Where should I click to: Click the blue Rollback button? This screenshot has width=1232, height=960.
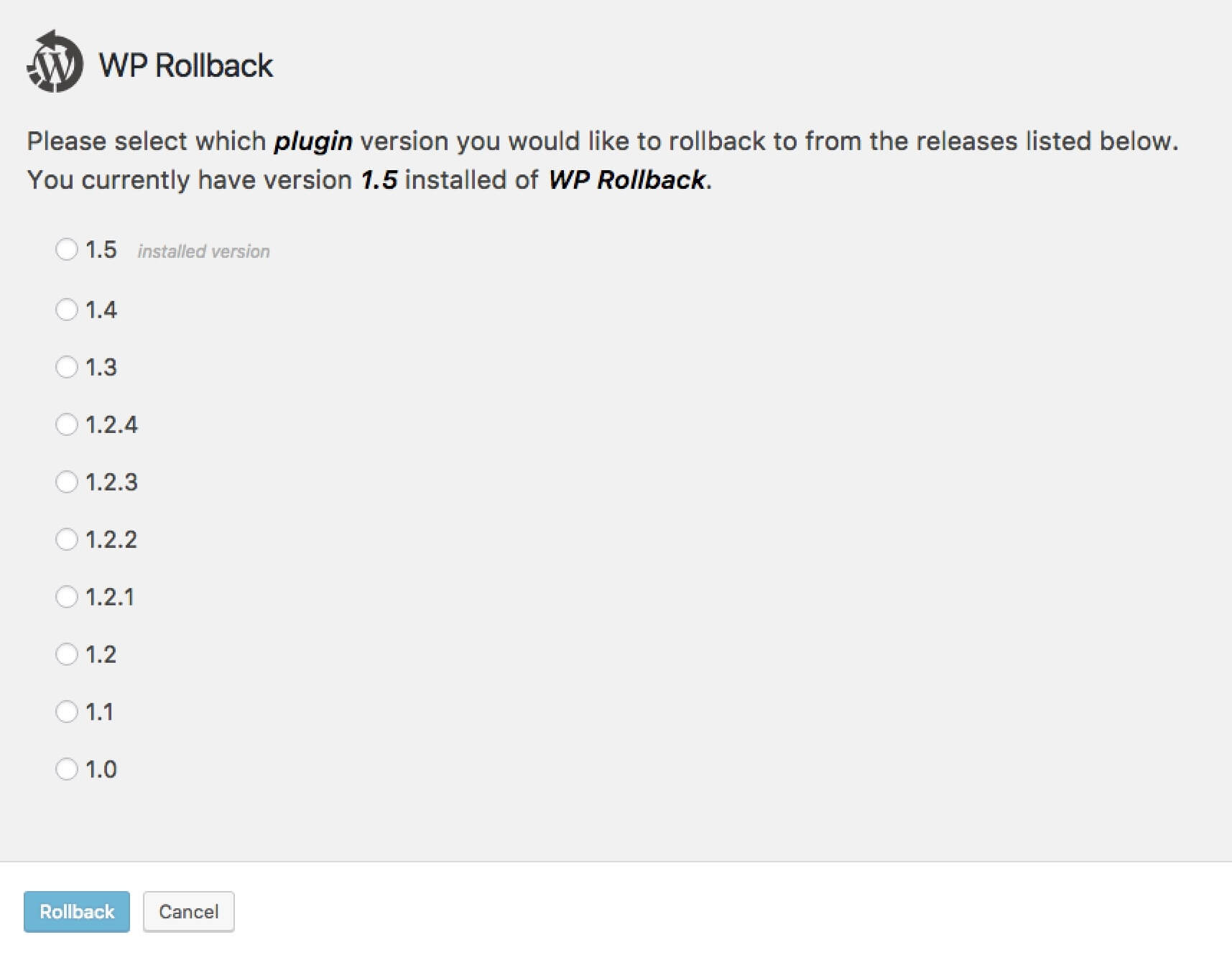pyautogui.click(x=77, y=912)
